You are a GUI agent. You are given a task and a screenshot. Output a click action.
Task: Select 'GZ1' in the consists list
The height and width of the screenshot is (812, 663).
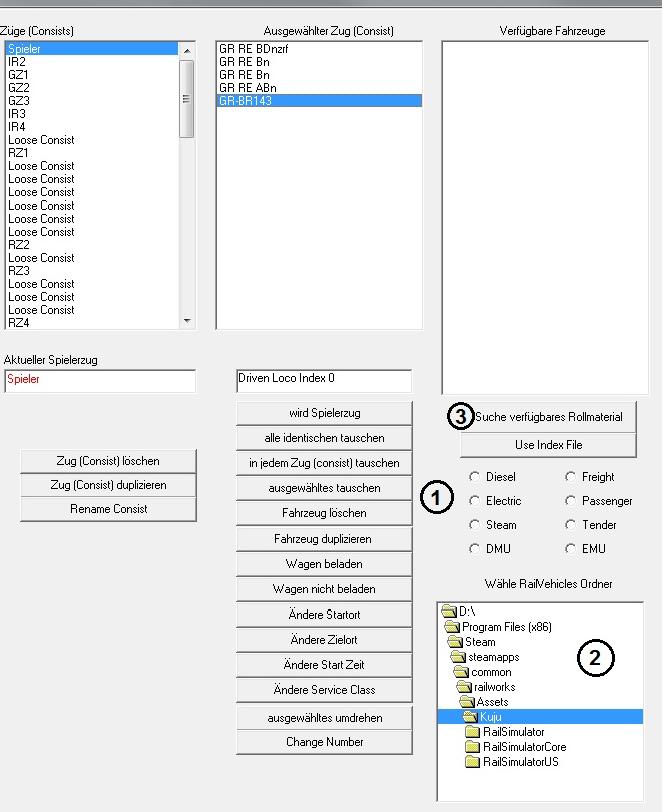pyautogui.click(x=92, y=75)
